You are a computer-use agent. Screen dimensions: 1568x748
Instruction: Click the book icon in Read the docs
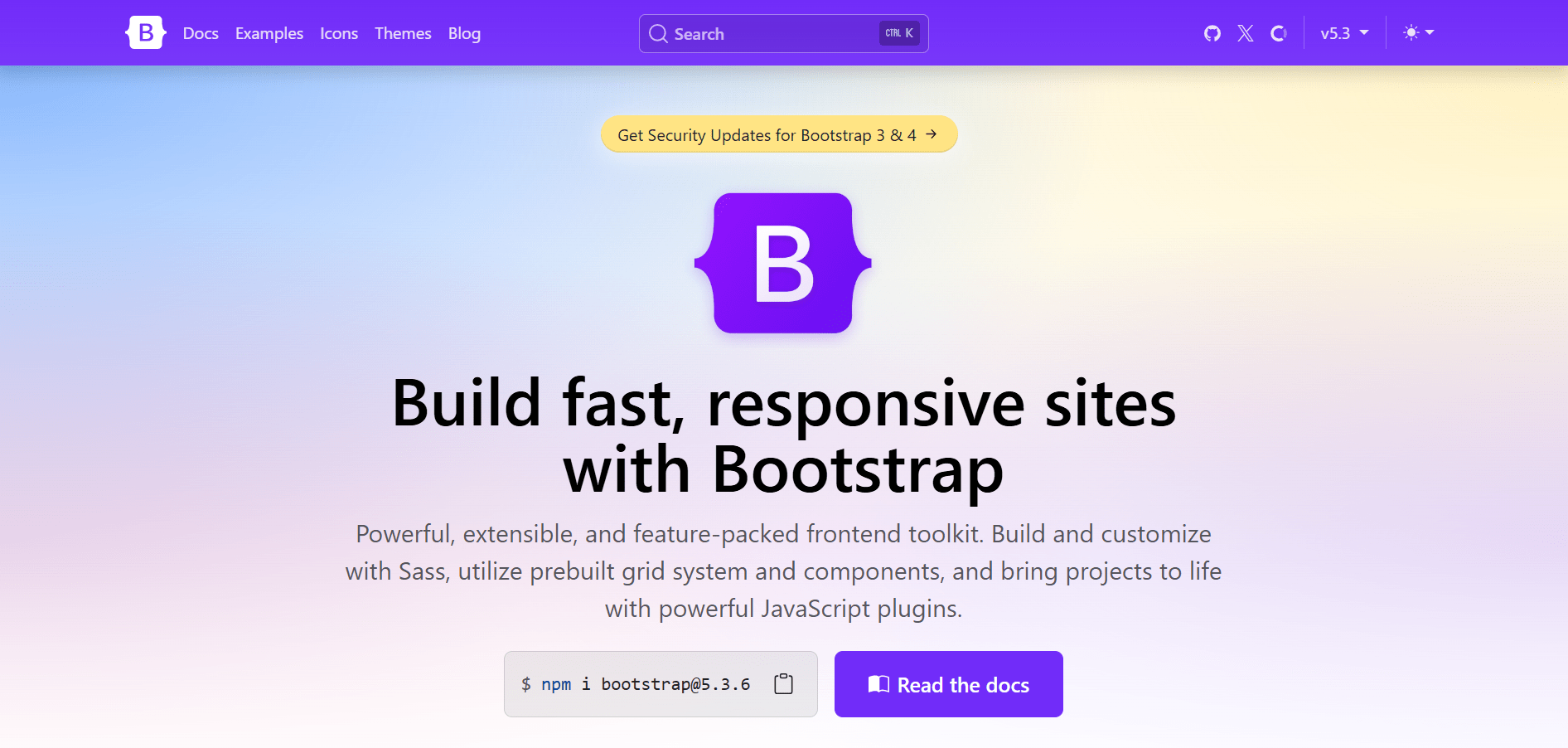coord(878,684)
